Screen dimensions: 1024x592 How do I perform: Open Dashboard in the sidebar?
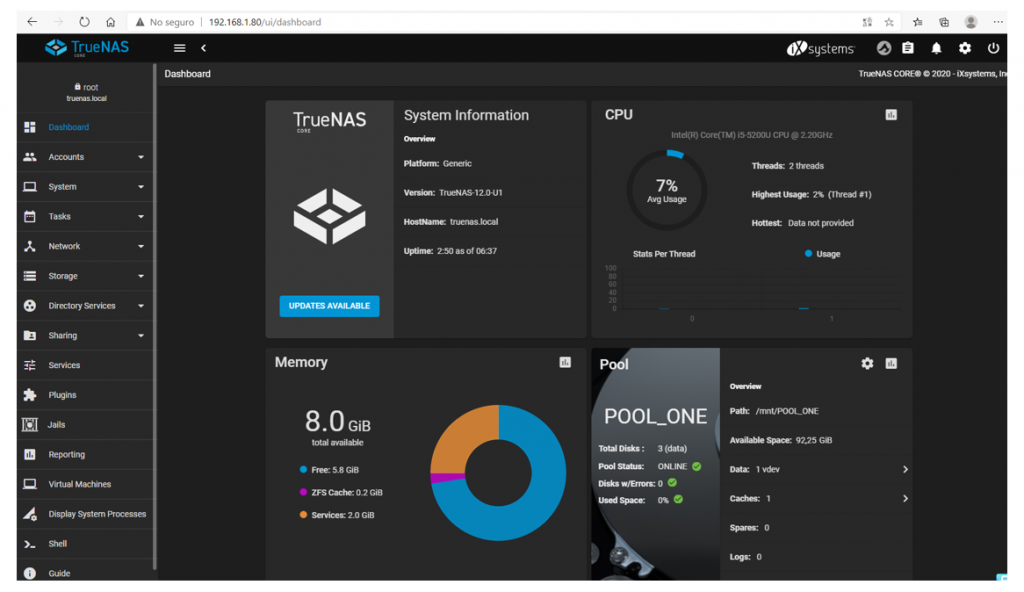[x=85, y=127]
